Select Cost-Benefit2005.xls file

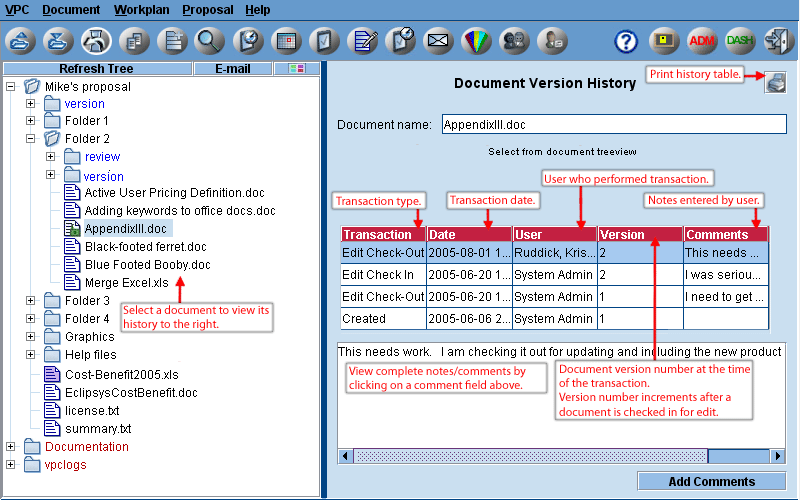(x=122, y=375)
